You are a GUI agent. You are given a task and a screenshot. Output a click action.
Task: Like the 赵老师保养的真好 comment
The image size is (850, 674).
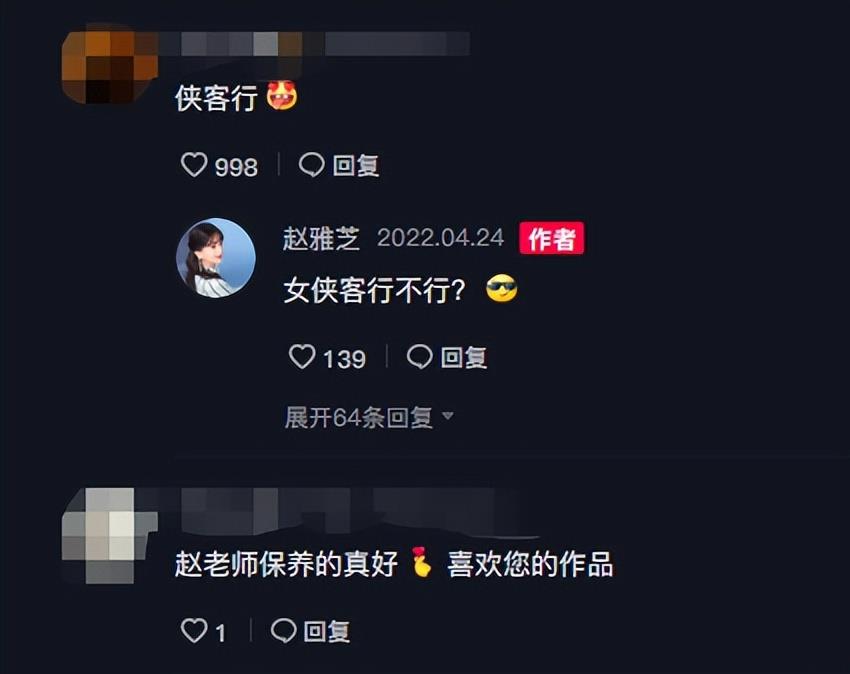point(194,631)
